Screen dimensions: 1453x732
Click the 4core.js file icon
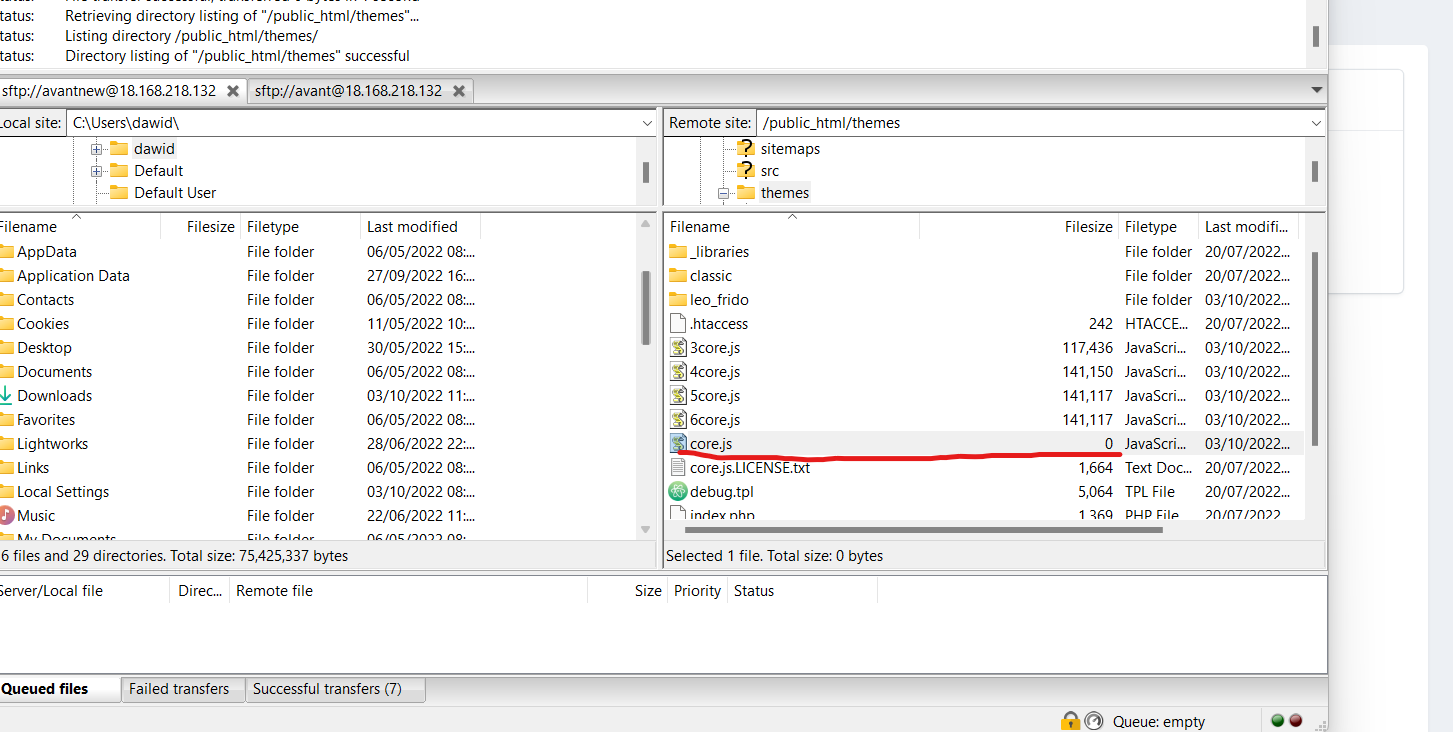678,371
